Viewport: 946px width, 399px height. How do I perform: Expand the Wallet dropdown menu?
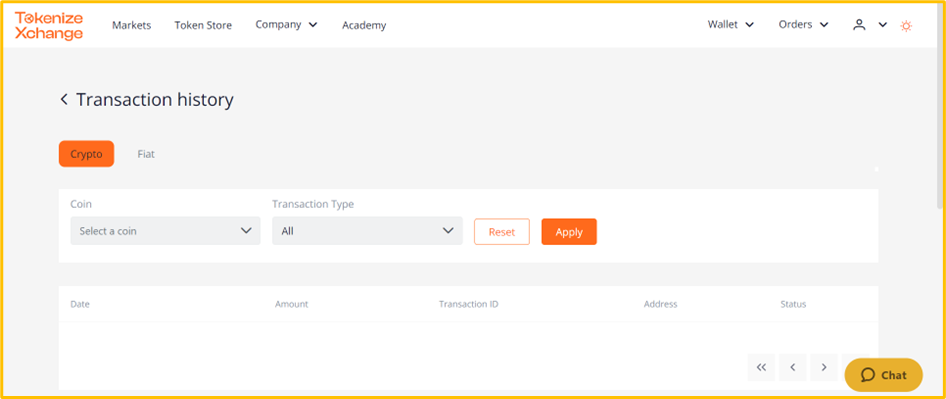click(x=731, y=25)
